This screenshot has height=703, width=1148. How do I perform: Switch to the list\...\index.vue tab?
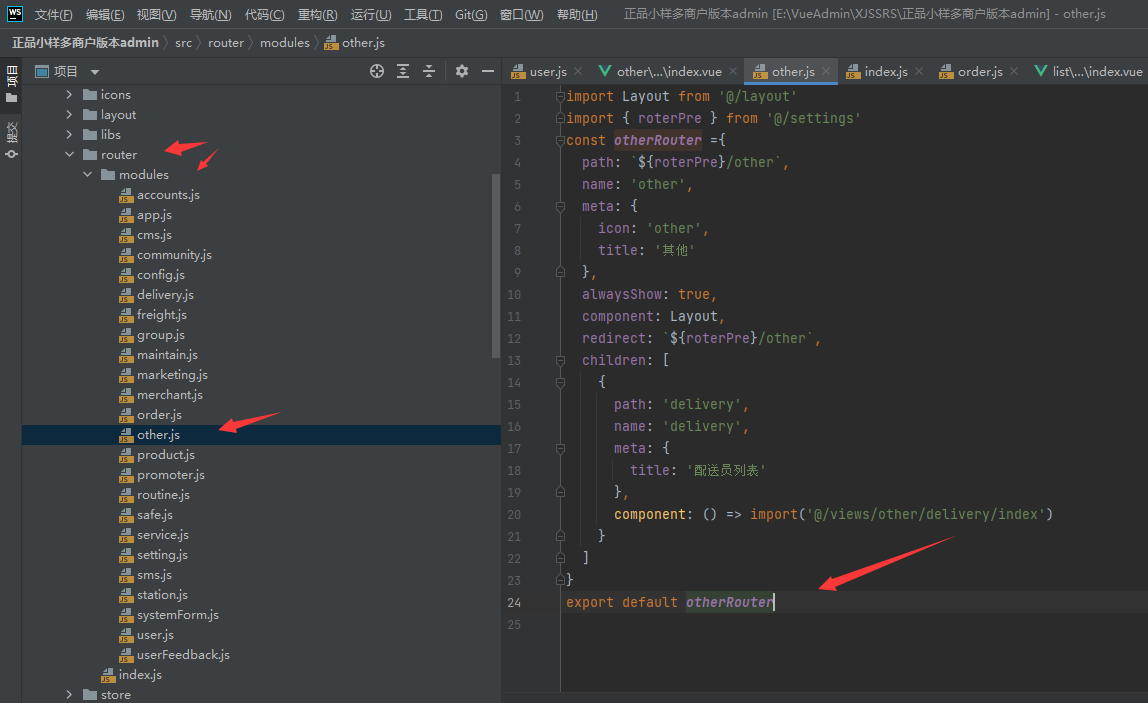[x=1089, y=71]
